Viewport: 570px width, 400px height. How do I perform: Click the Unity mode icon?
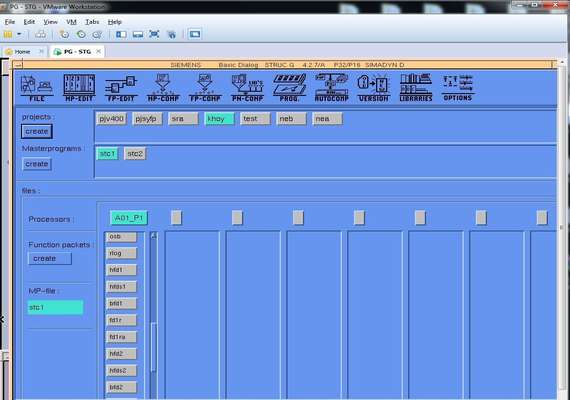tap(171, 35)
